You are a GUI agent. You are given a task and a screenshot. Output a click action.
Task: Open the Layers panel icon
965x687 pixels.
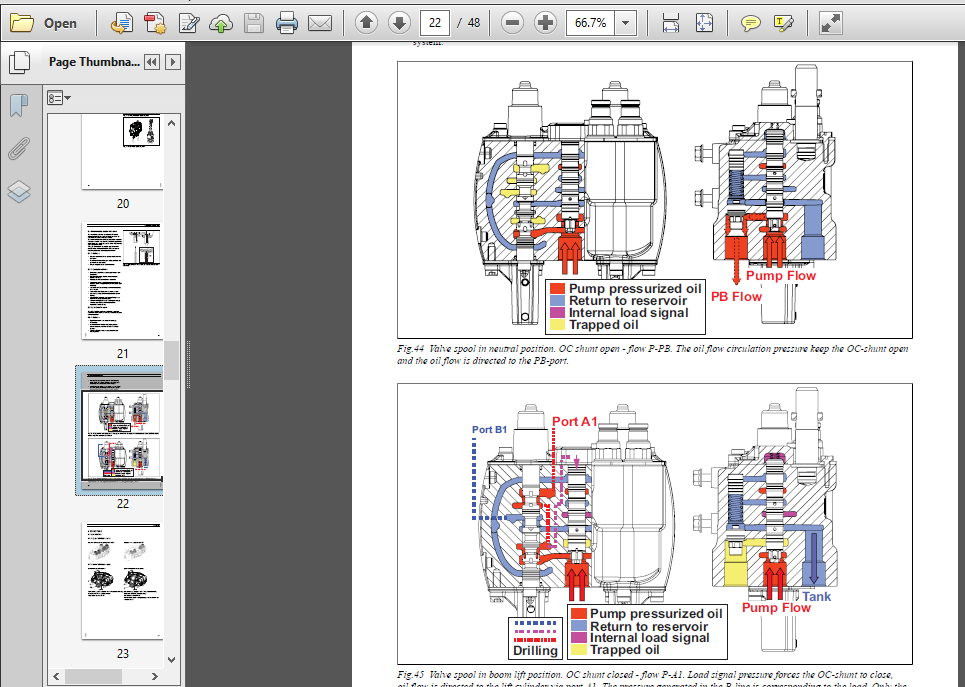click(x=19, y=191)
